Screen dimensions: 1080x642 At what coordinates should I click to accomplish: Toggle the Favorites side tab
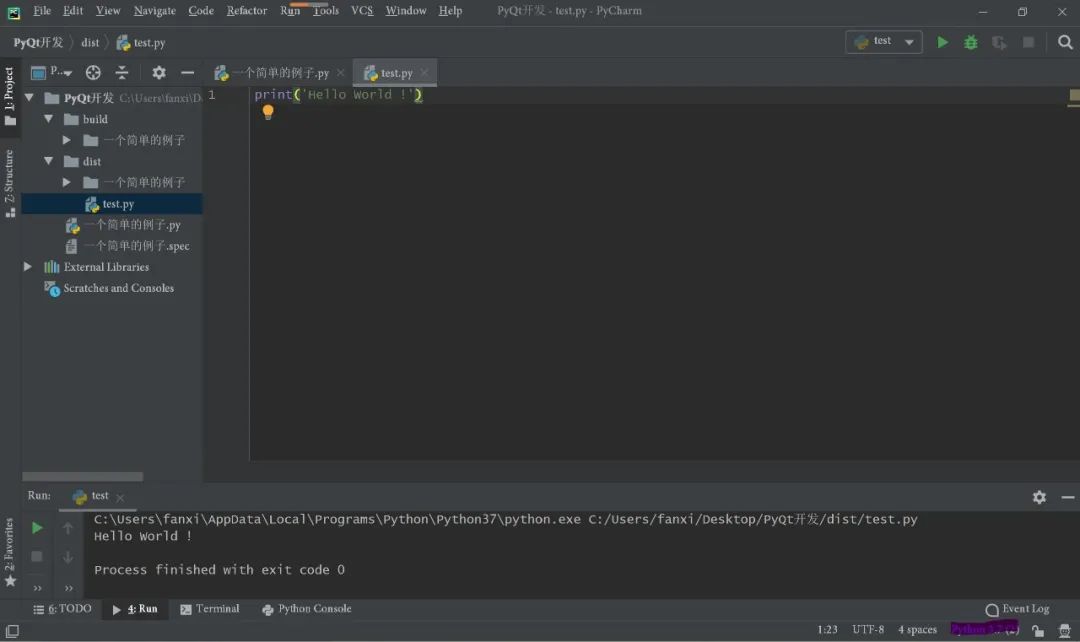coord(10,552)
